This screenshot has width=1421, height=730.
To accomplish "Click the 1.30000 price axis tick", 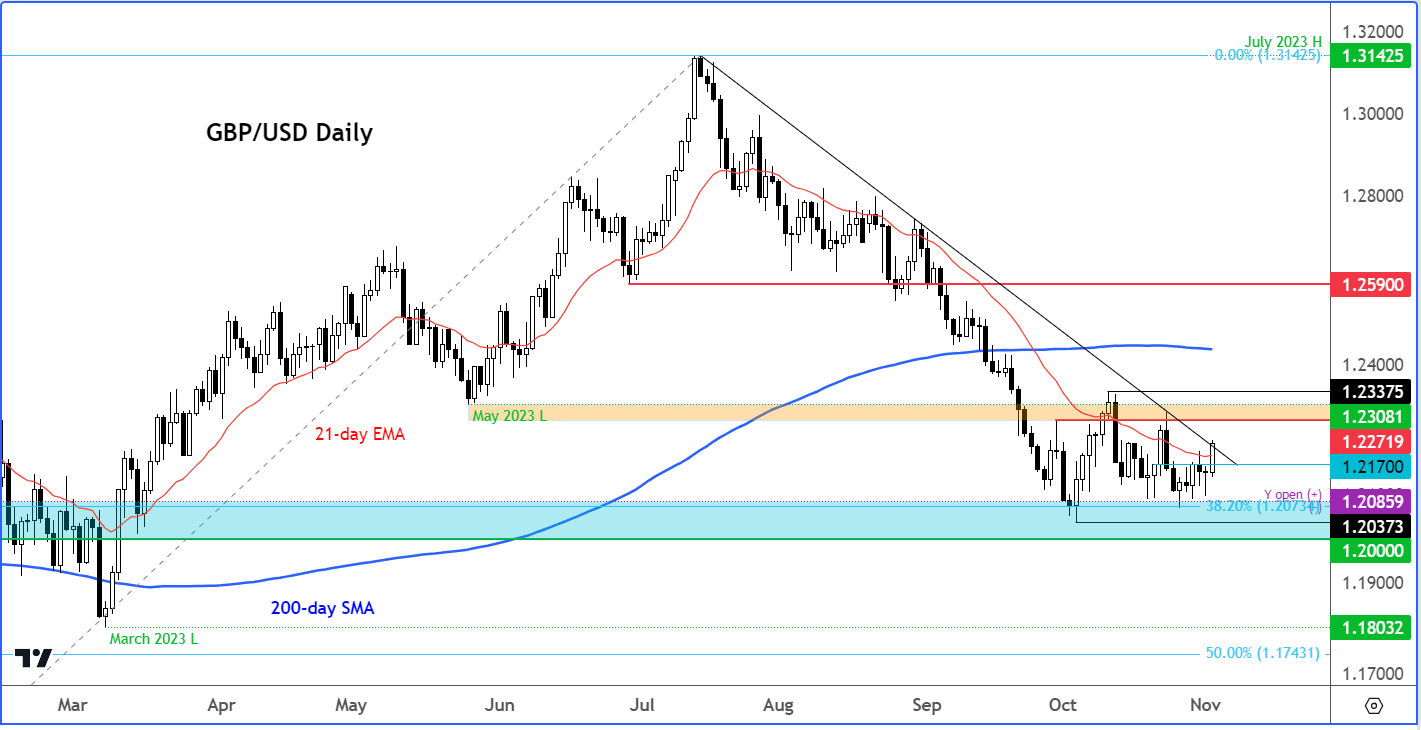I will coord(1375,113).
